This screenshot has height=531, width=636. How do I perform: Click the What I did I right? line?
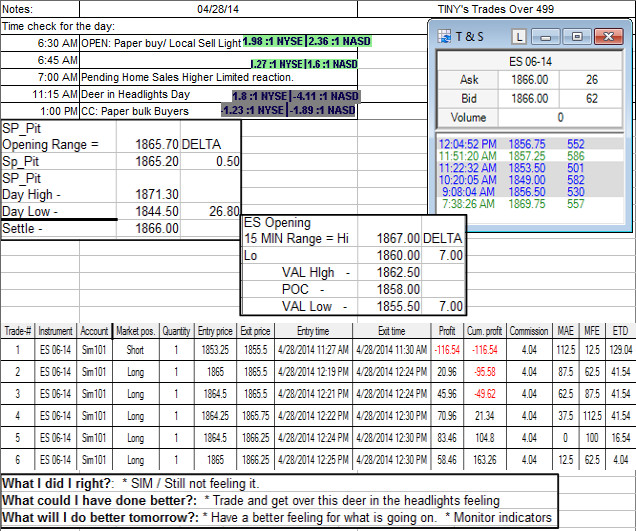(x=130, y=483)
